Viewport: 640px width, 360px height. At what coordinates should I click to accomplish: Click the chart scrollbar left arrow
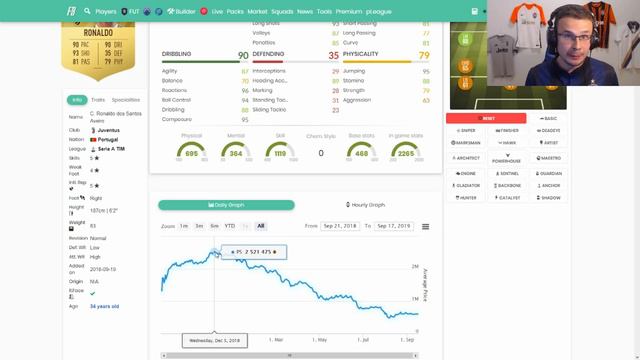[164, 356]
